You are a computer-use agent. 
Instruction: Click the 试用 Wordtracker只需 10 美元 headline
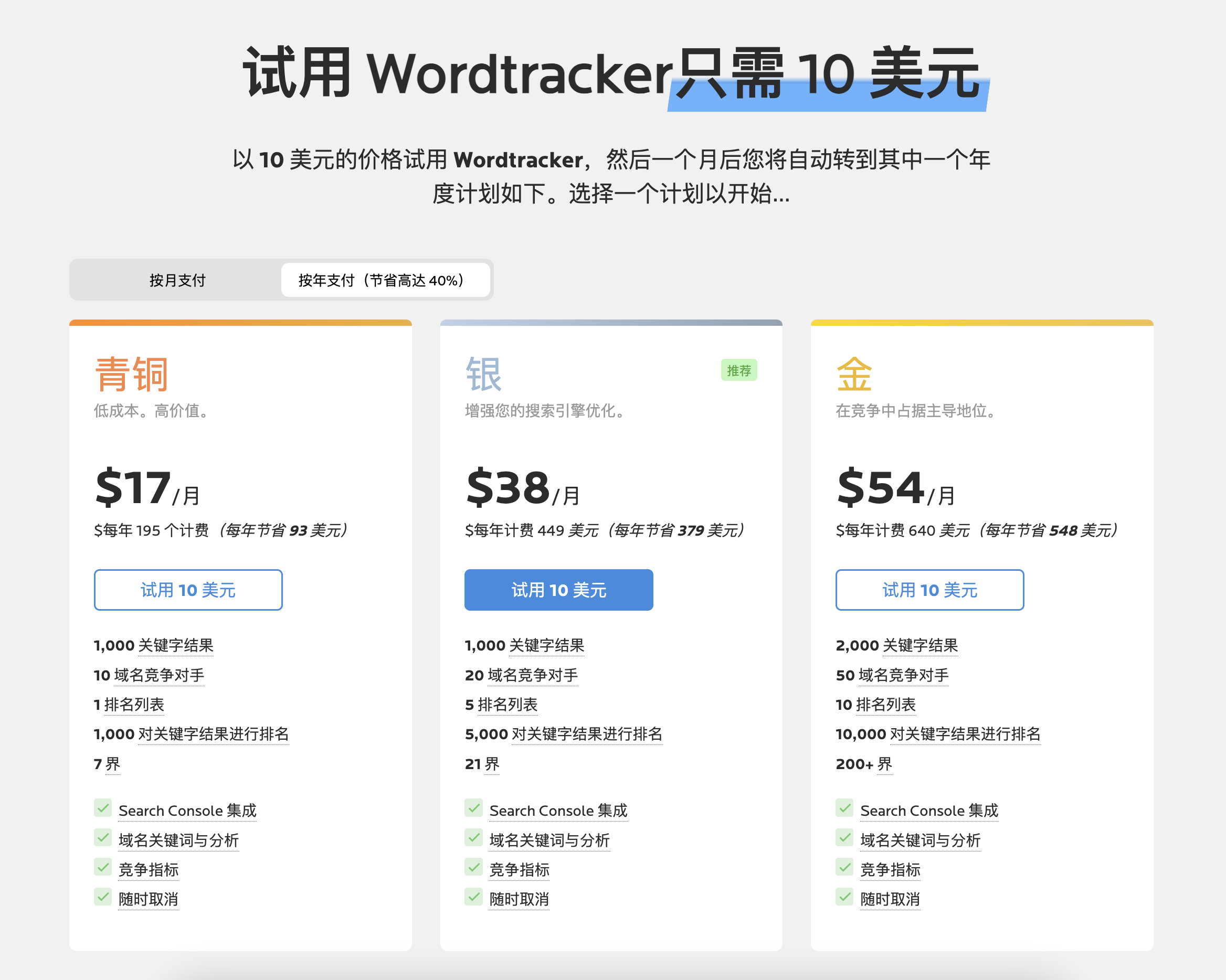pyautogui.click(x=612, y=74)
